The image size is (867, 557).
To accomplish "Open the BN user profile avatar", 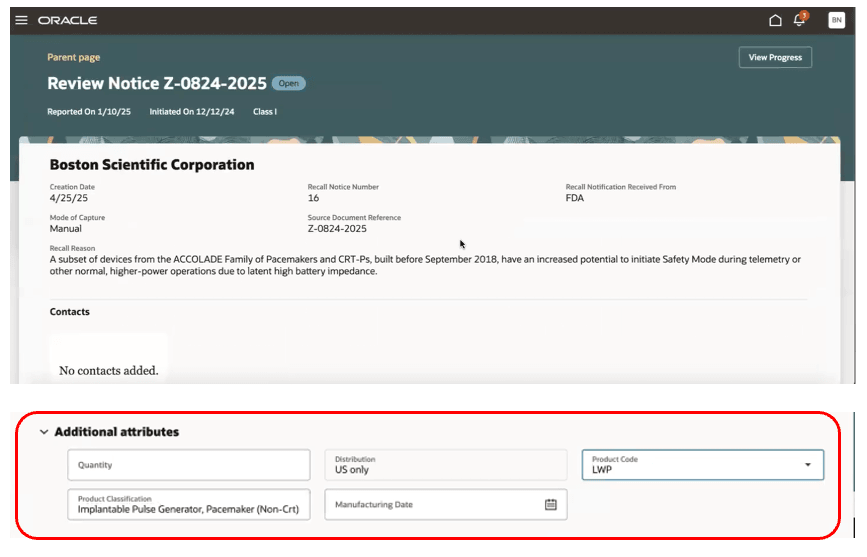I will click(x=837, y=20).
